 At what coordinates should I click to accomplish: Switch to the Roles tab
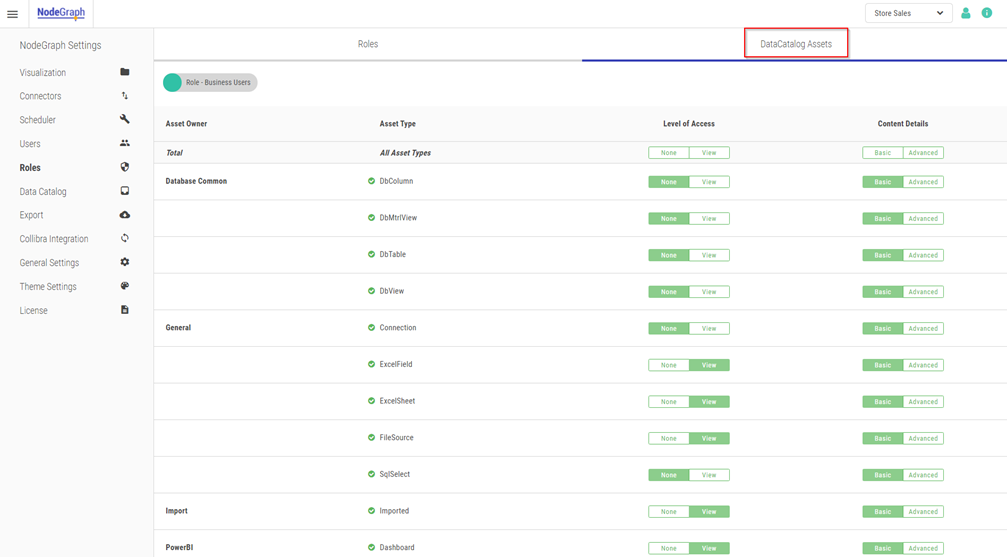[x=368, y=44]
